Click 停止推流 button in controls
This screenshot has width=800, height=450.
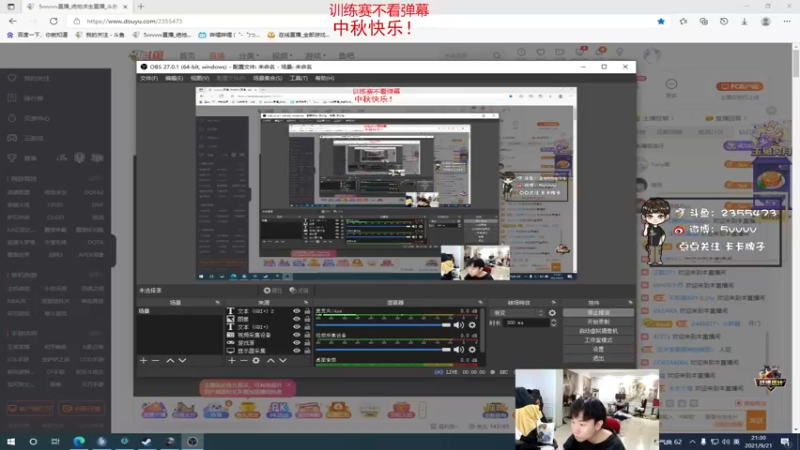point(598,312)
